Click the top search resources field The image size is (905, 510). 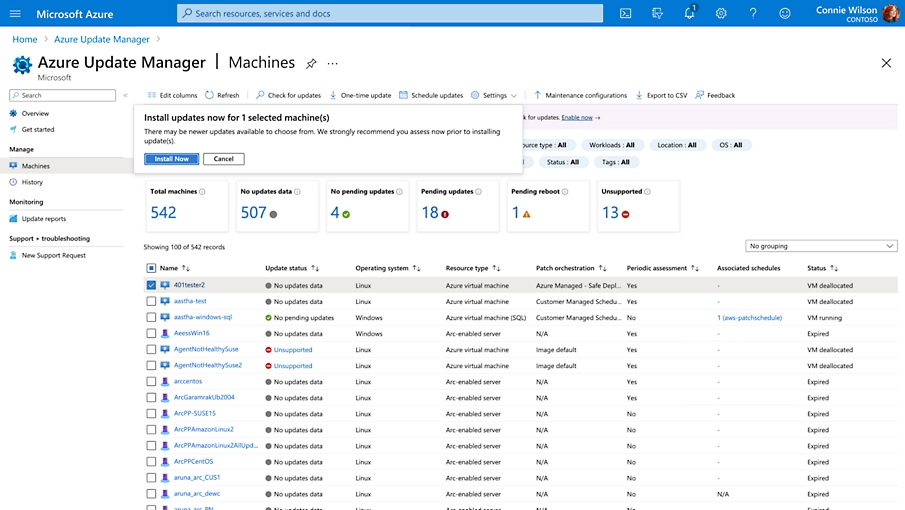click(390, 13)
